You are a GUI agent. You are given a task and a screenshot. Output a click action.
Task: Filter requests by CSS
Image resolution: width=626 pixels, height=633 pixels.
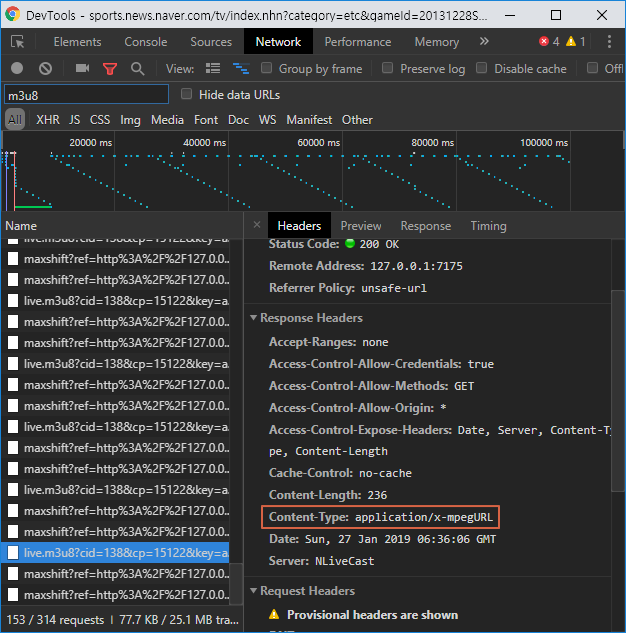(x=100, y=120)
